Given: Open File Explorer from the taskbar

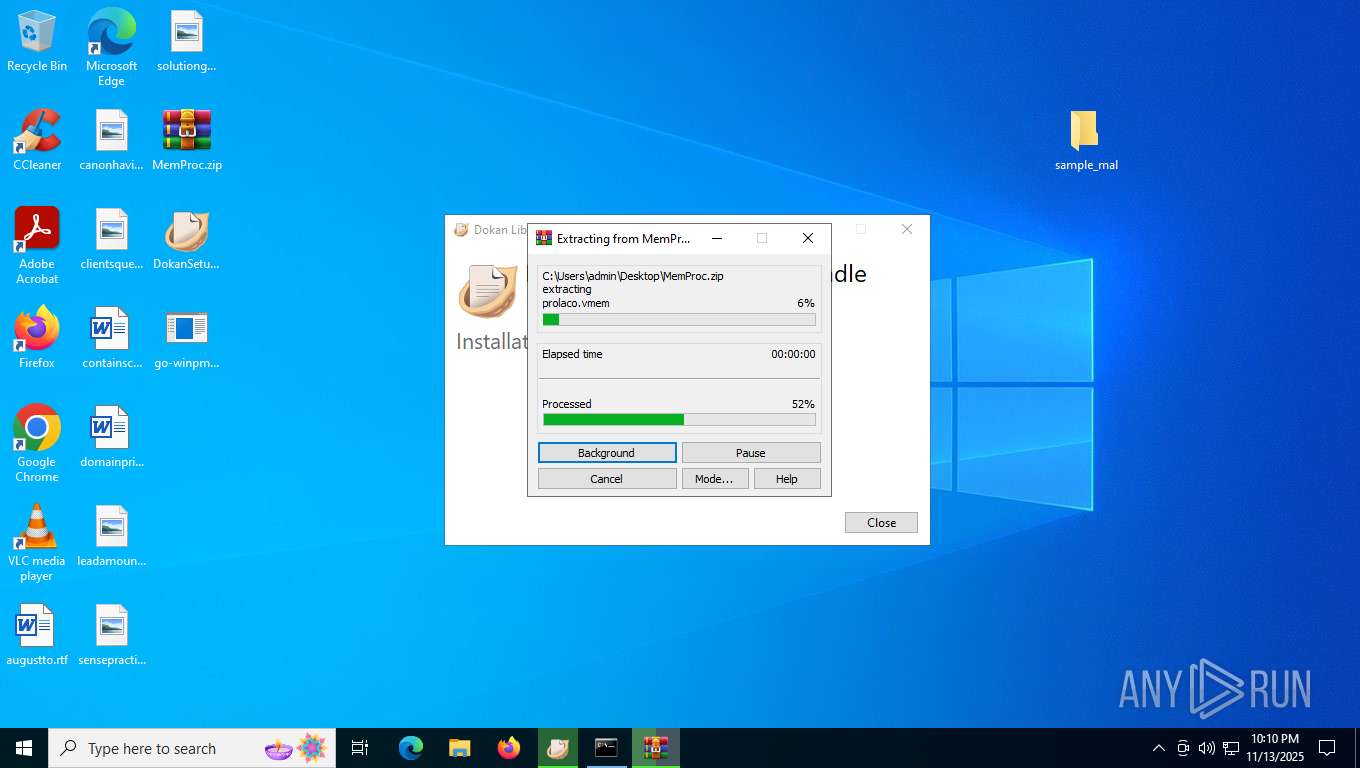Looking at the screenshot, I should (x=460, y=748).
